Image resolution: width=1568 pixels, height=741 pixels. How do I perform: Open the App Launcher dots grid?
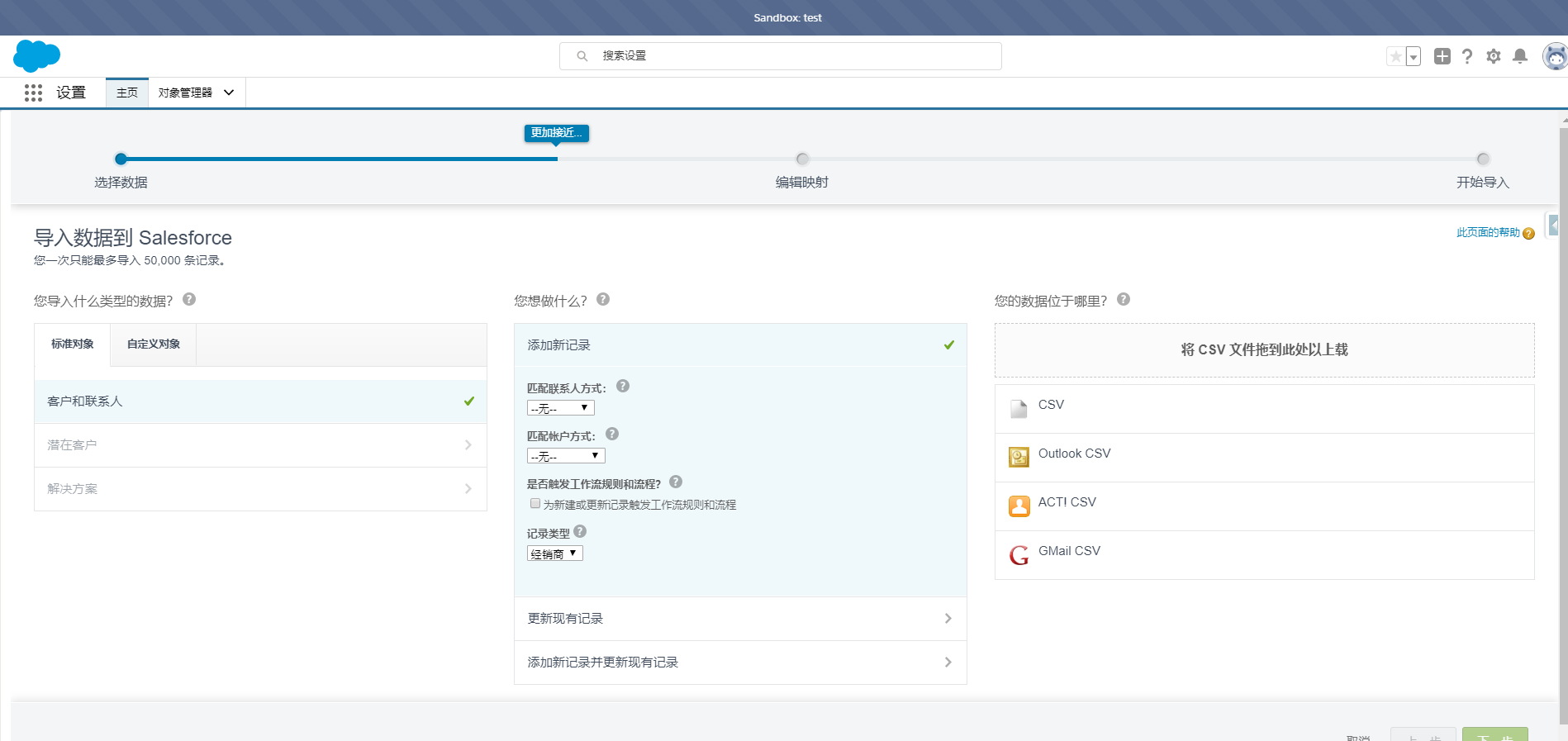(x=33, y=93)
